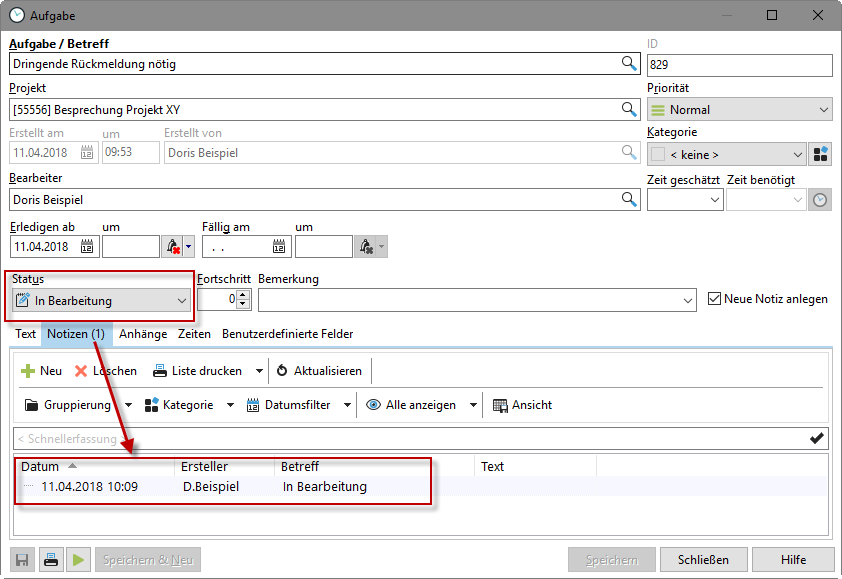This screenshot has height=579, width=842.
Task: Expand the Status dropdown showing In Bearbeitung
Action: [181, 300]
